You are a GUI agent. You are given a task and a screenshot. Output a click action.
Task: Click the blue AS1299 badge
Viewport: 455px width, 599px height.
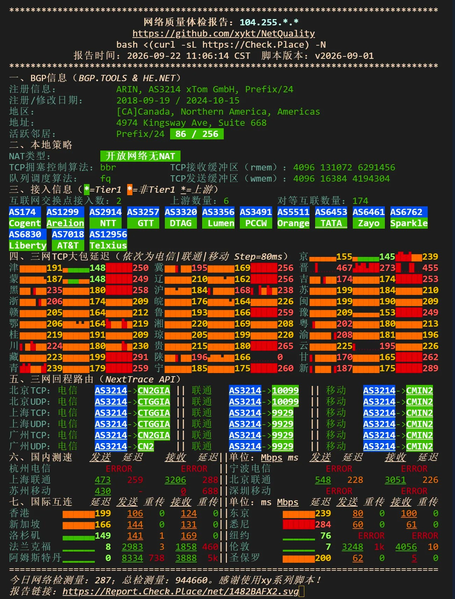[x=65, y=212]
